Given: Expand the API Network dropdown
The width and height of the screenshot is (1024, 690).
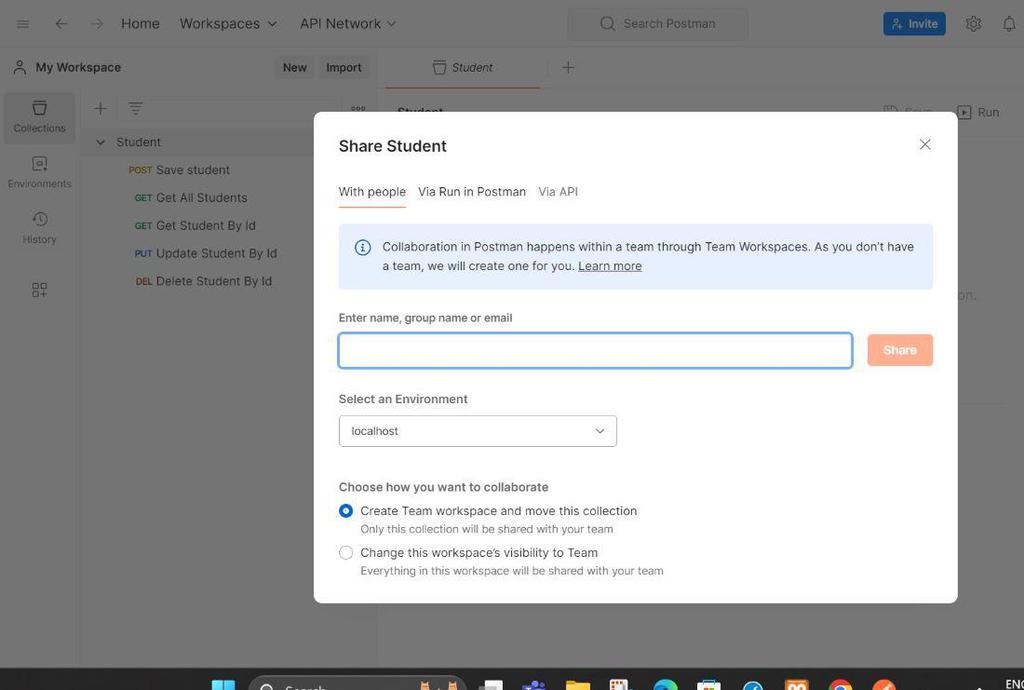Looking at the screenshot, I should click(x=348, y=23).
